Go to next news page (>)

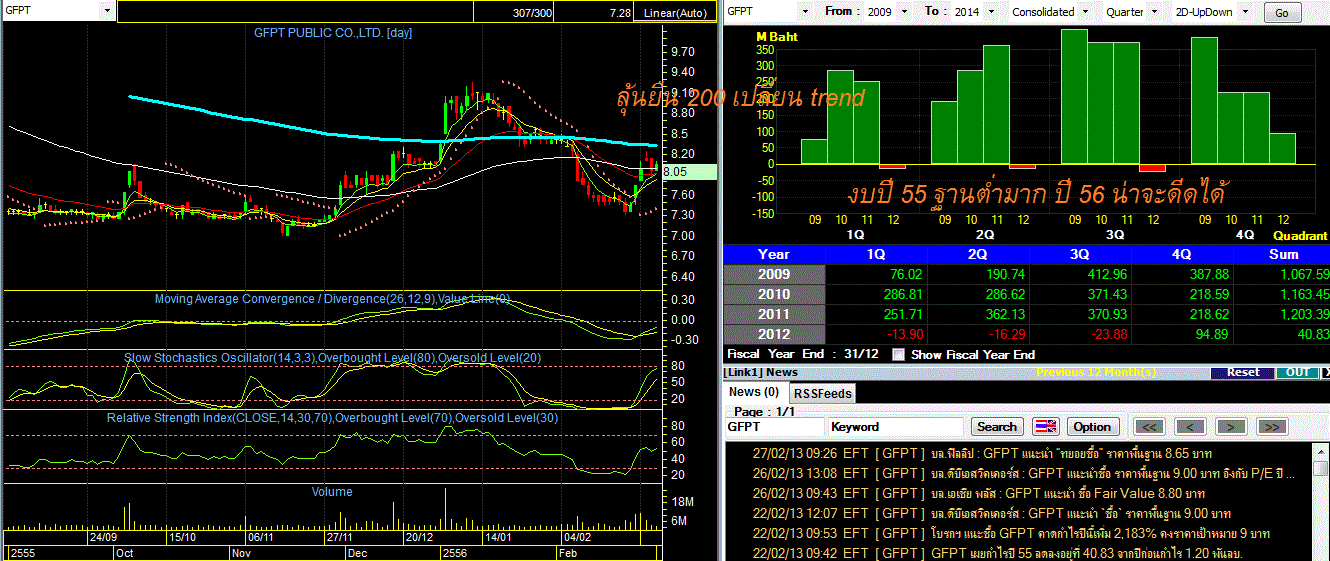pos(1230,426)
